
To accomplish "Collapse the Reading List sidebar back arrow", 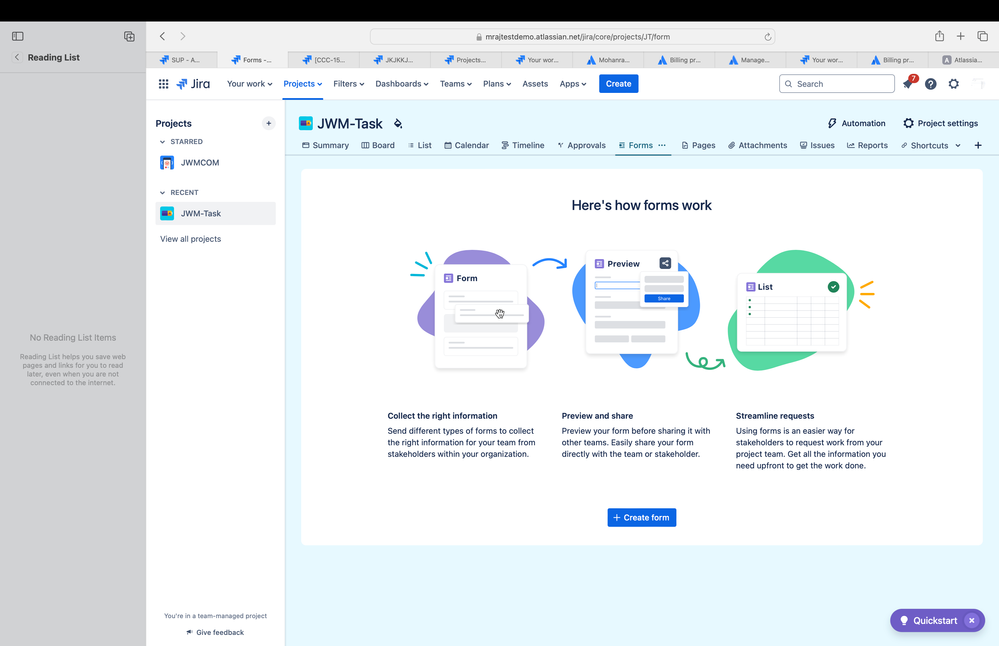I will pos(17,57).
